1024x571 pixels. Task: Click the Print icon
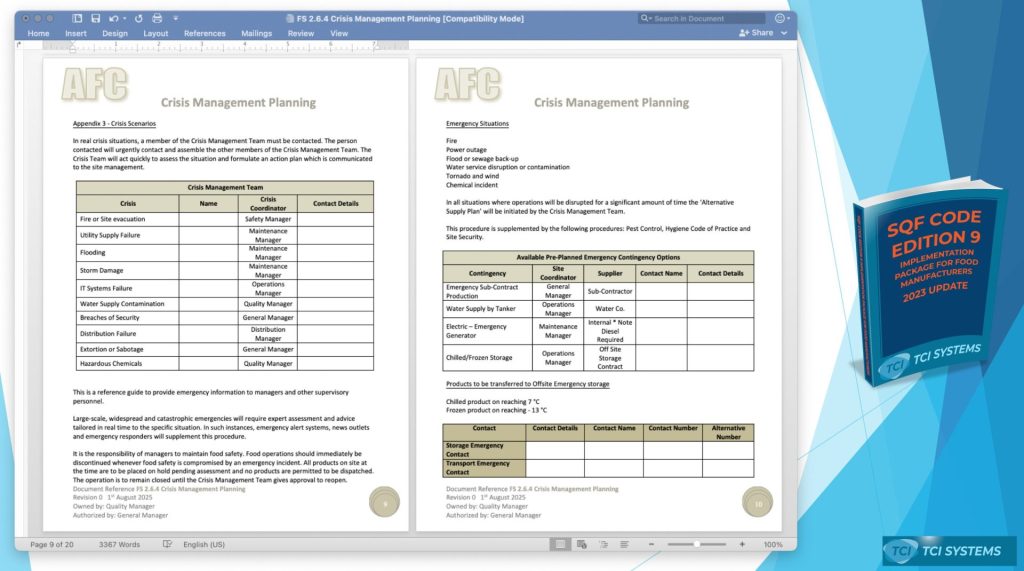pos(156,18)
